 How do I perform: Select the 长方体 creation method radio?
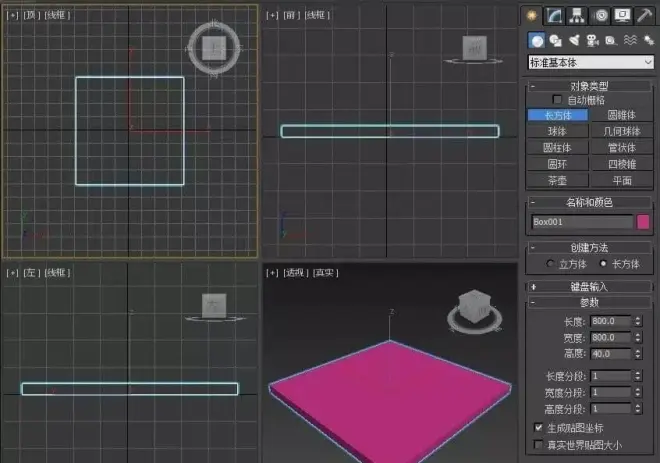tap(603, 263)
